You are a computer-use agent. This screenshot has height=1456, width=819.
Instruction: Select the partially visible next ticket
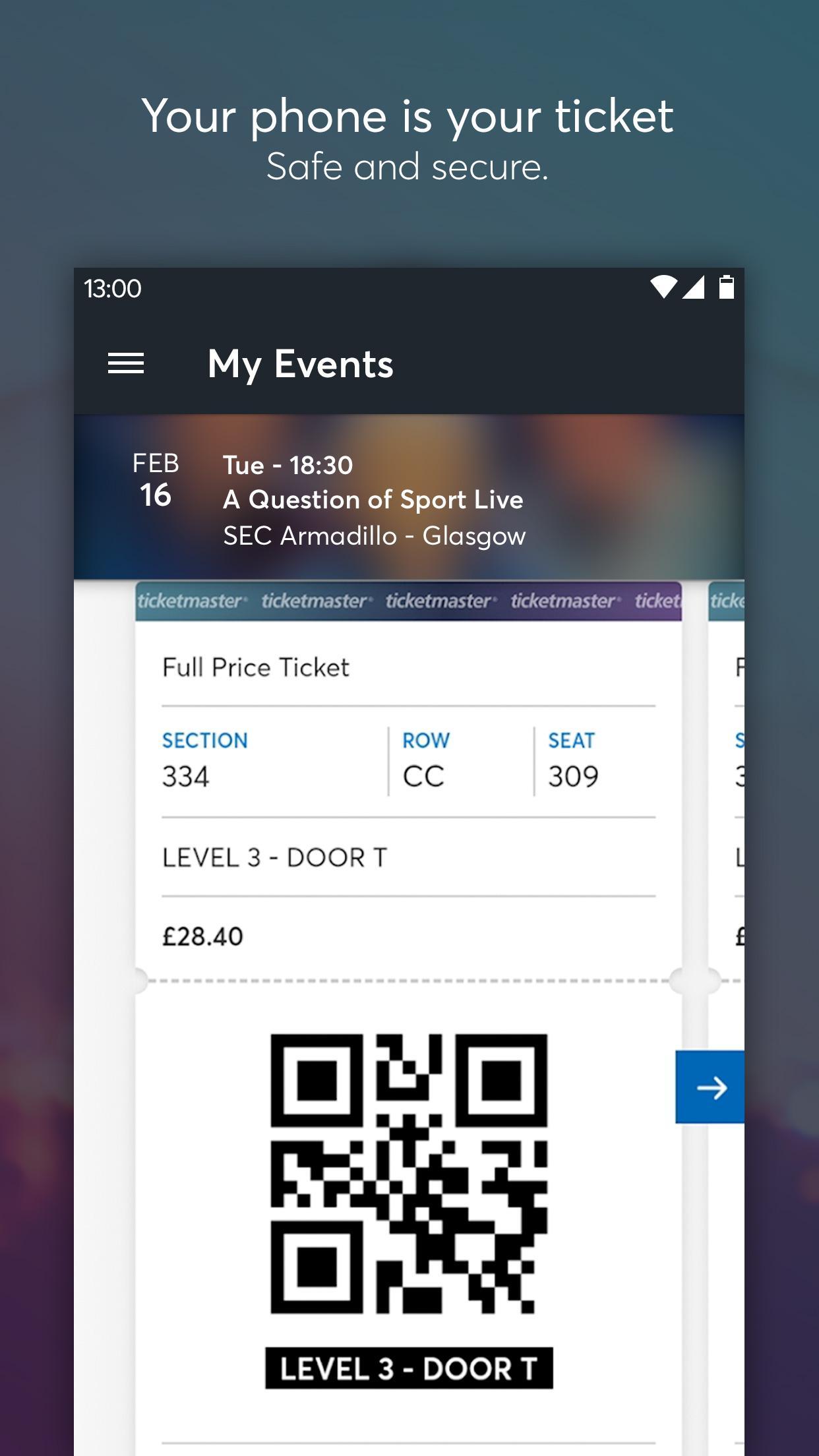point(729,791)
